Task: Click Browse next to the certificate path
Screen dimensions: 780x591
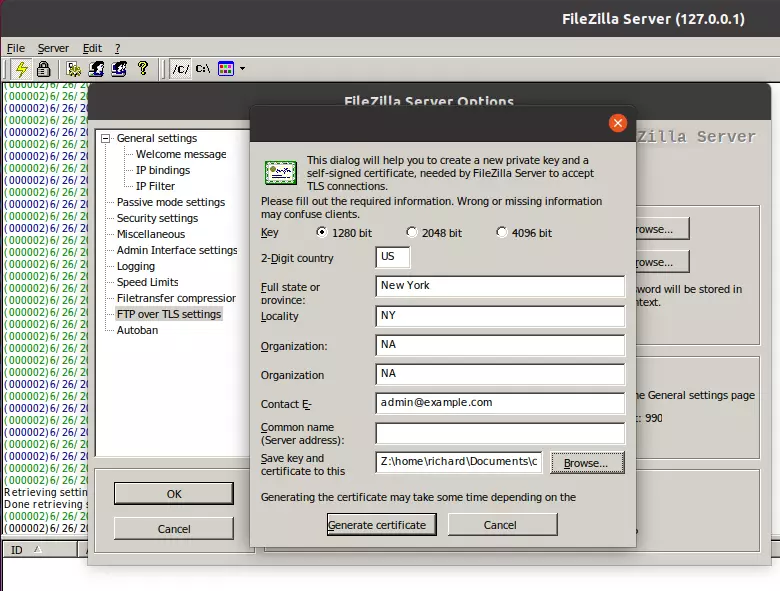Action: coord(587,463)
